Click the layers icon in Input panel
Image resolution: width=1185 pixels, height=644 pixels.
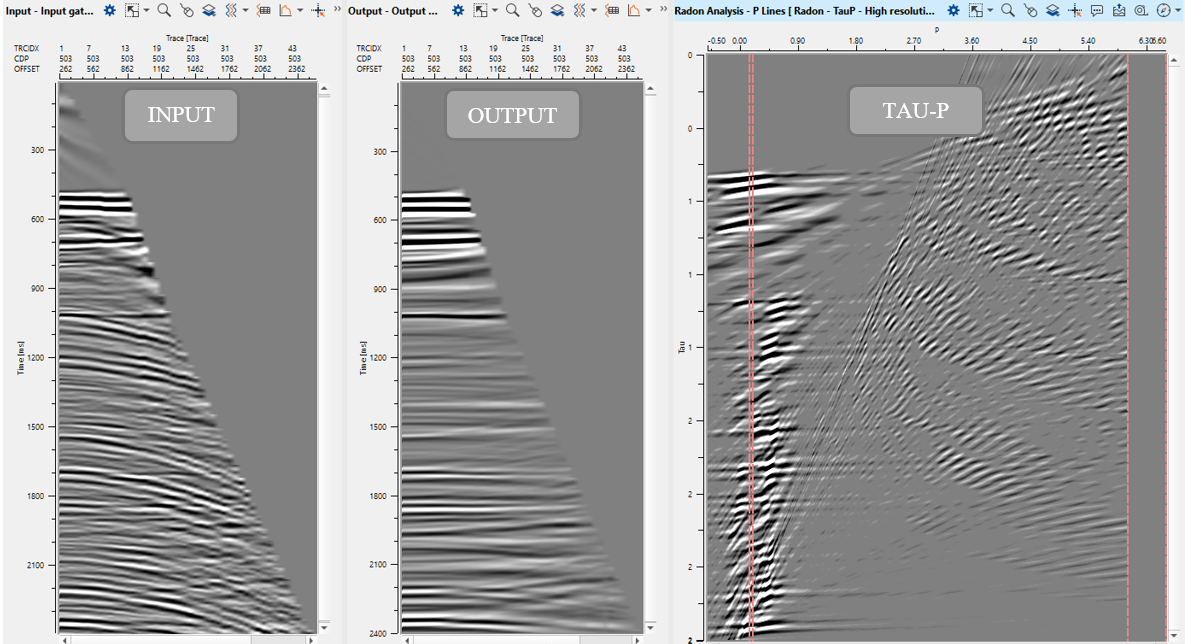[x=209, y=10]
